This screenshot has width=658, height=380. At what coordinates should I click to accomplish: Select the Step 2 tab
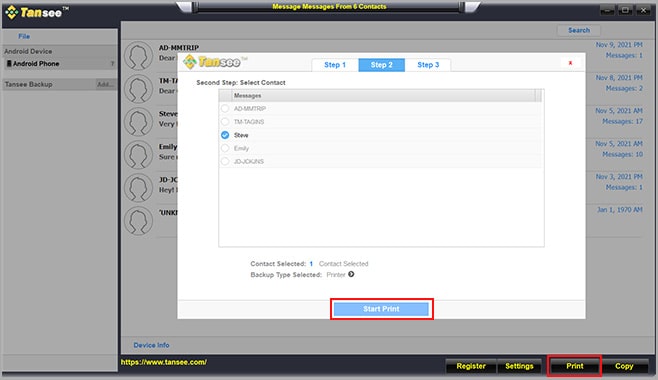(x=381, y=65)
